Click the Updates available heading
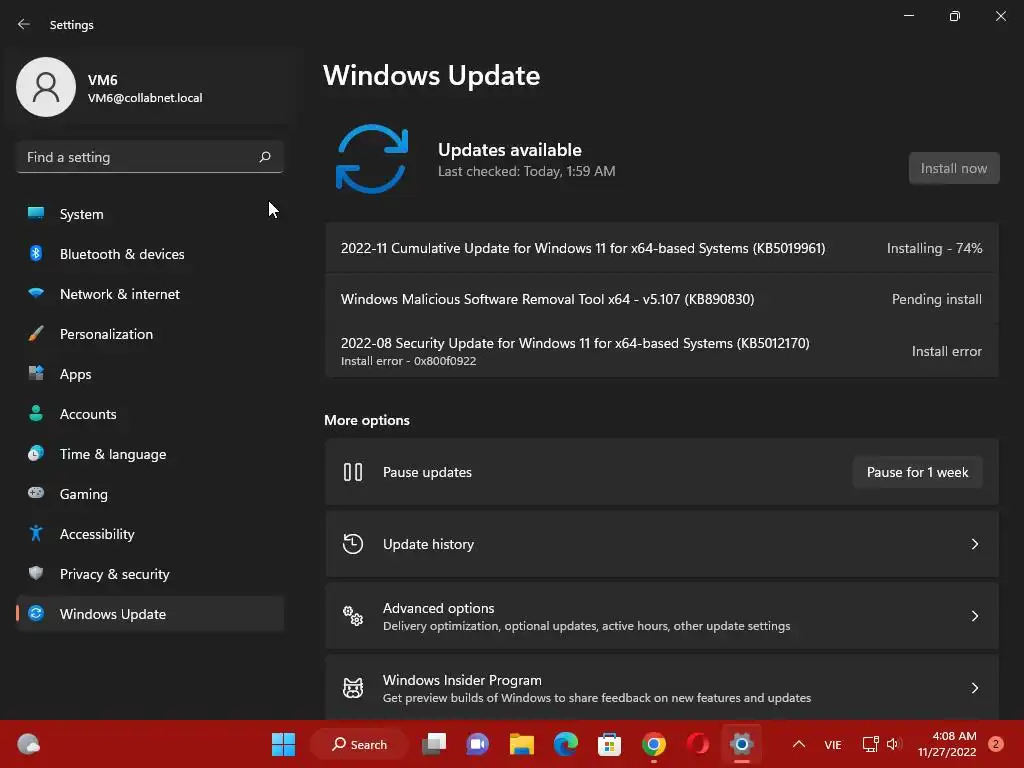Viewport: 1024px width, 768px height. [509, 150]
